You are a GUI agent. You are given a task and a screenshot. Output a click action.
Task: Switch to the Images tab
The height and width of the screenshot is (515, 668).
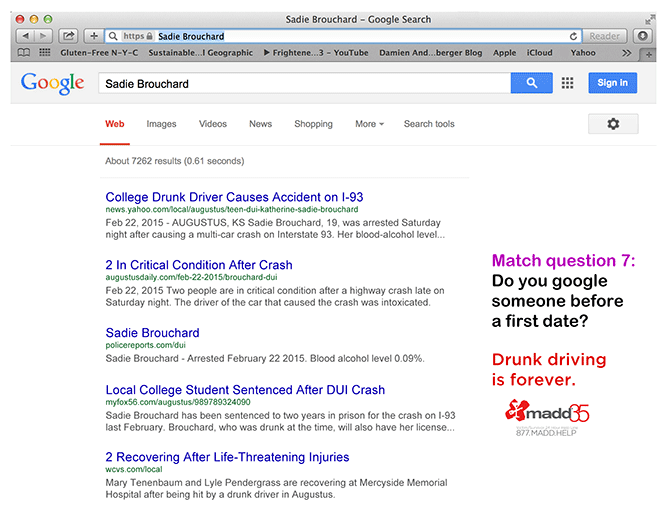point(161,124)
